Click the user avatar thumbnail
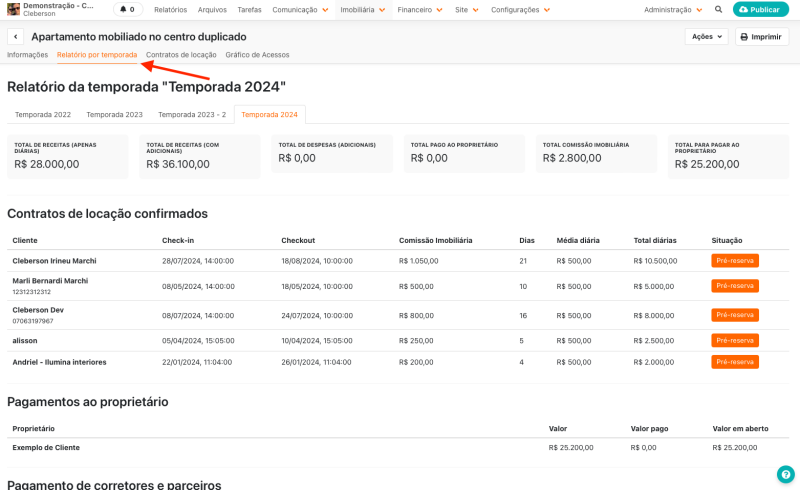The width and height of the screenshot is (800, 490). tap(13, 9)
